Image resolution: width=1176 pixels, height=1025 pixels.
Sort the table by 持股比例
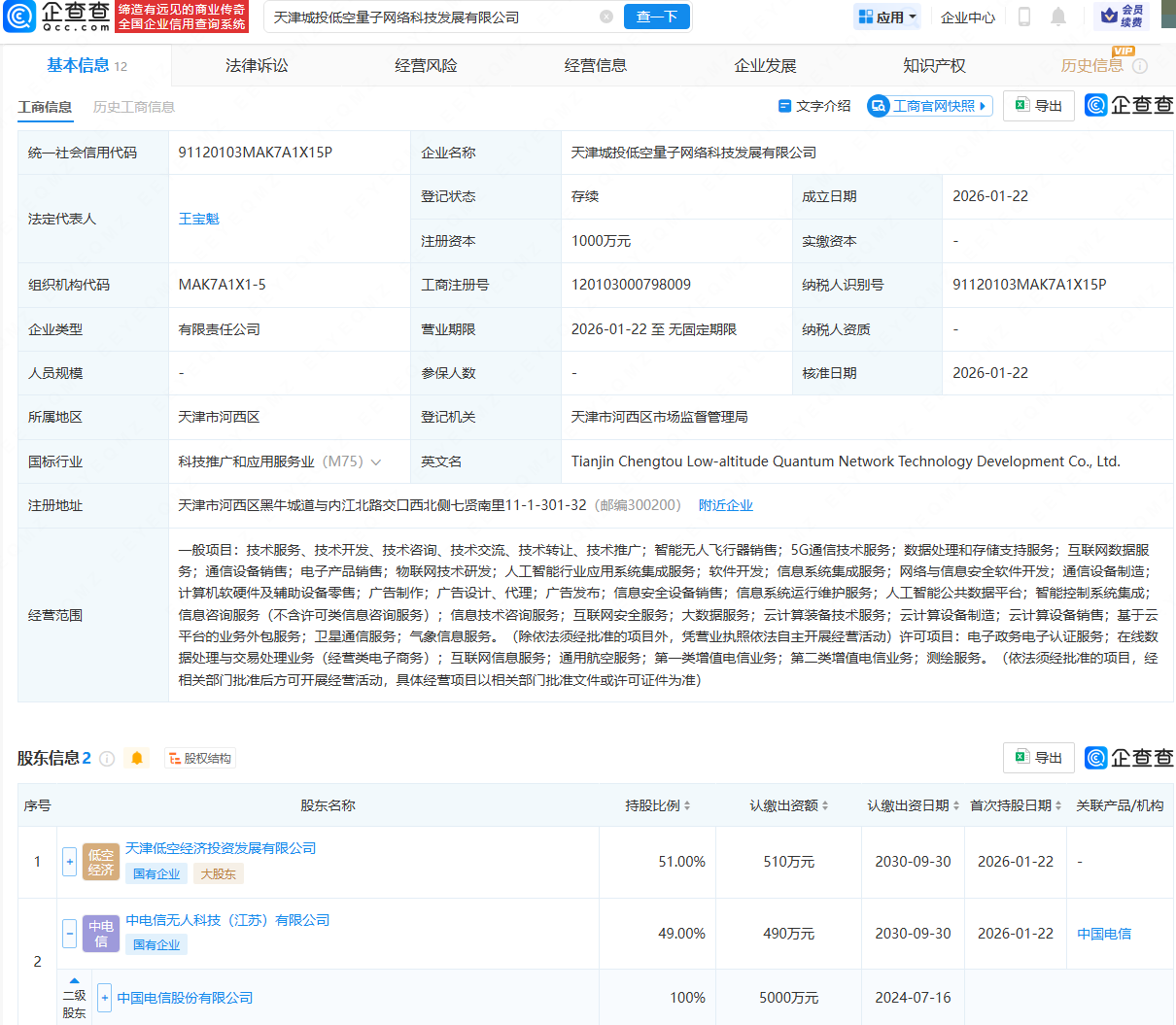click(x=658, y=805)
